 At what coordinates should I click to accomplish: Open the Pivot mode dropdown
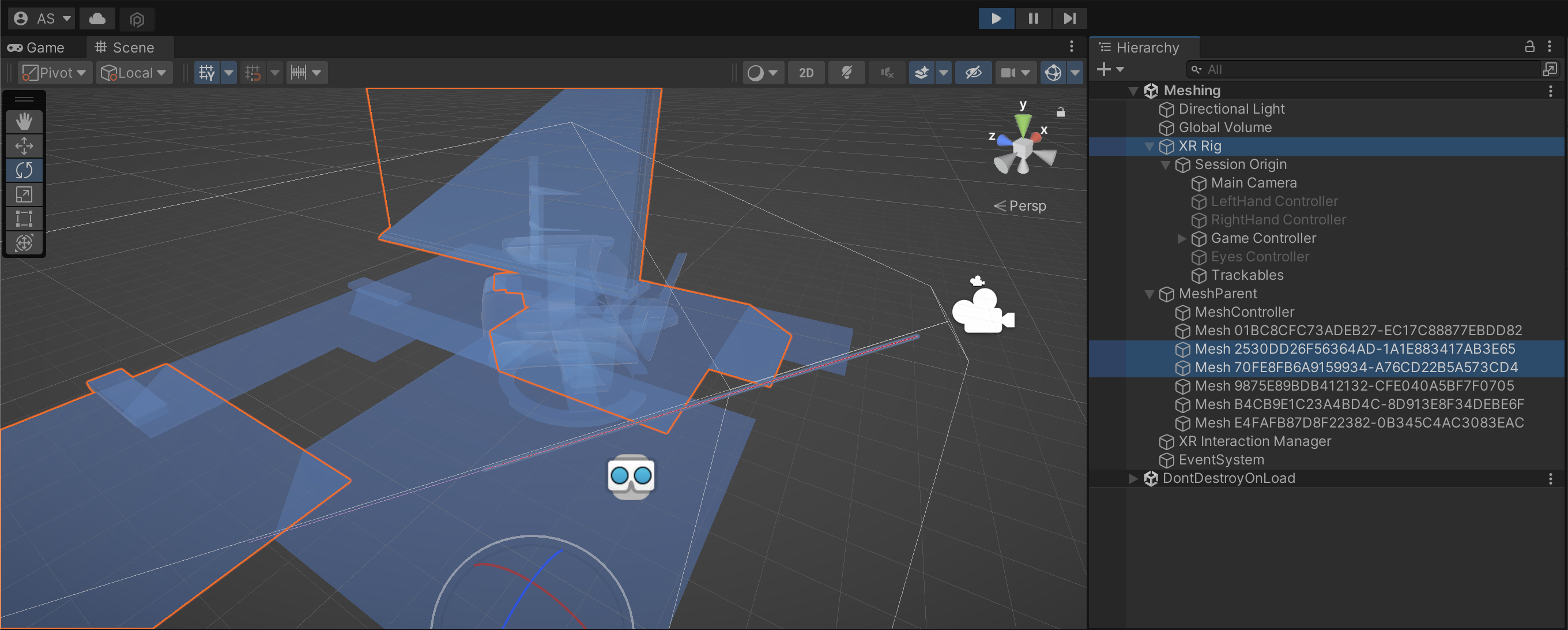[55, 73]
